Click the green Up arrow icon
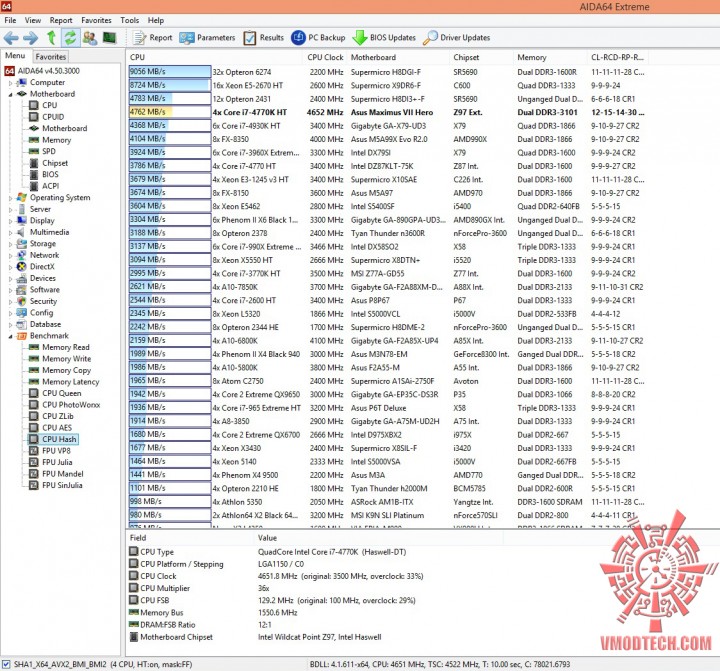 [51, 38]
